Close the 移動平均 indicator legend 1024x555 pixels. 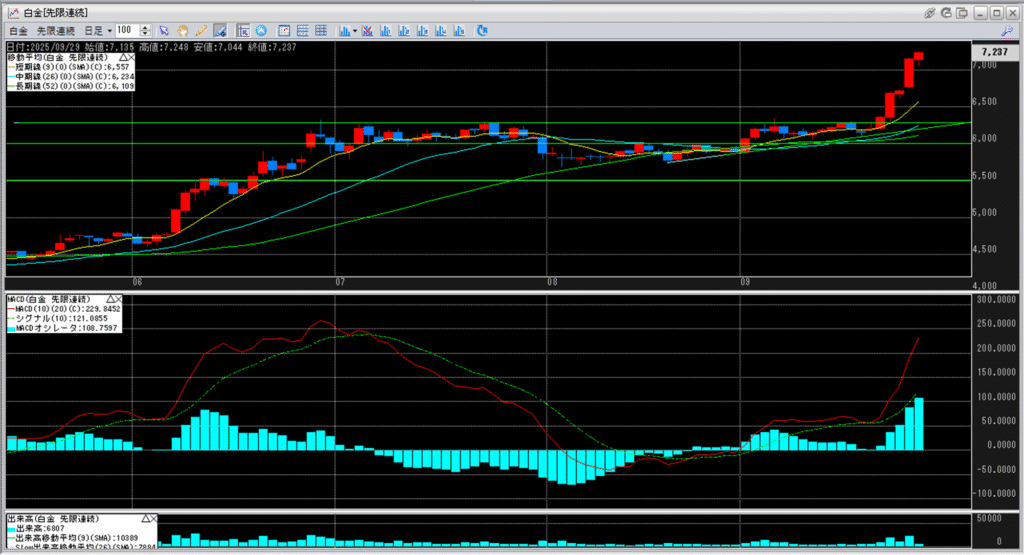(133, 59)
